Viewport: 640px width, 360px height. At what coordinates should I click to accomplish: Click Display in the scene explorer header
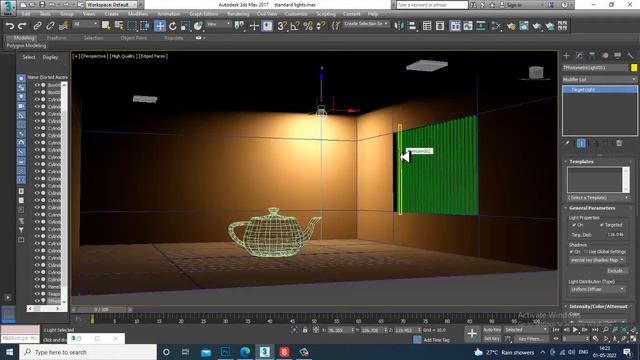click(50, 57)
